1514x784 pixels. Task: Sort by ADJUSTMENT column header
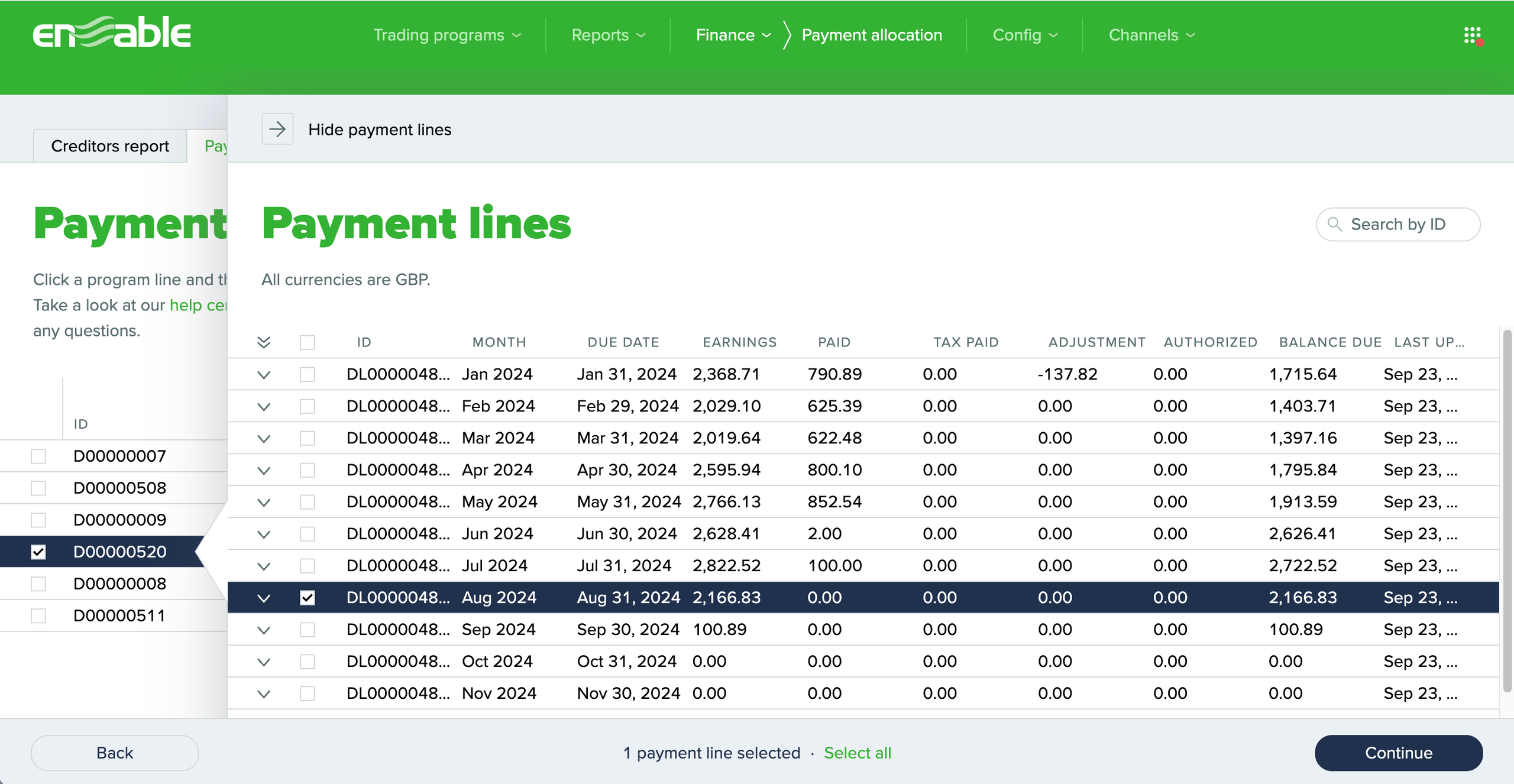(x=1097, y=342)
